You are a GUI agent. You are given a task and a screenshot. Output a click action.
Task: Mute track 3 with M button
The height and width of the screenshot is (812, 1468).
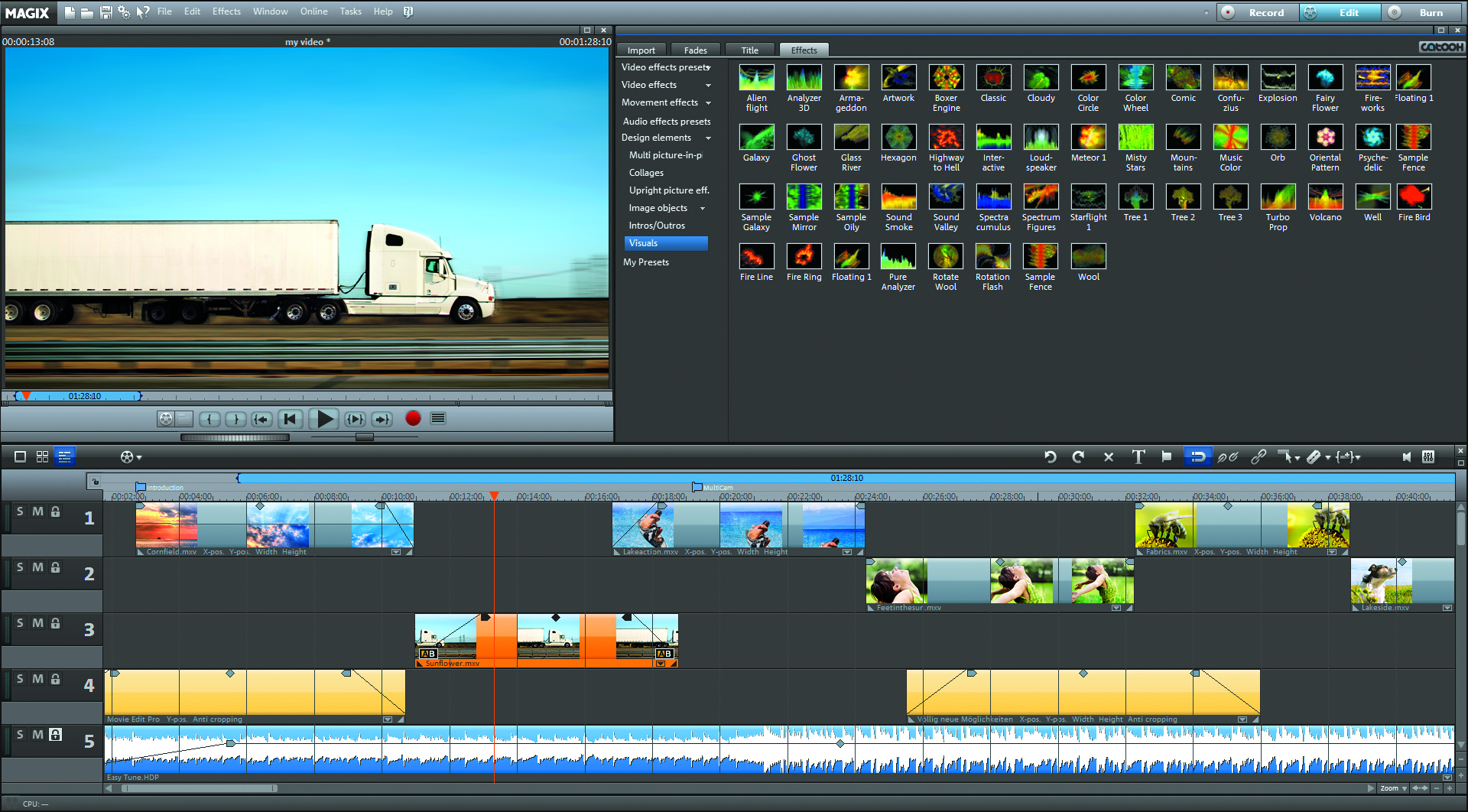[x=37, y=623]
